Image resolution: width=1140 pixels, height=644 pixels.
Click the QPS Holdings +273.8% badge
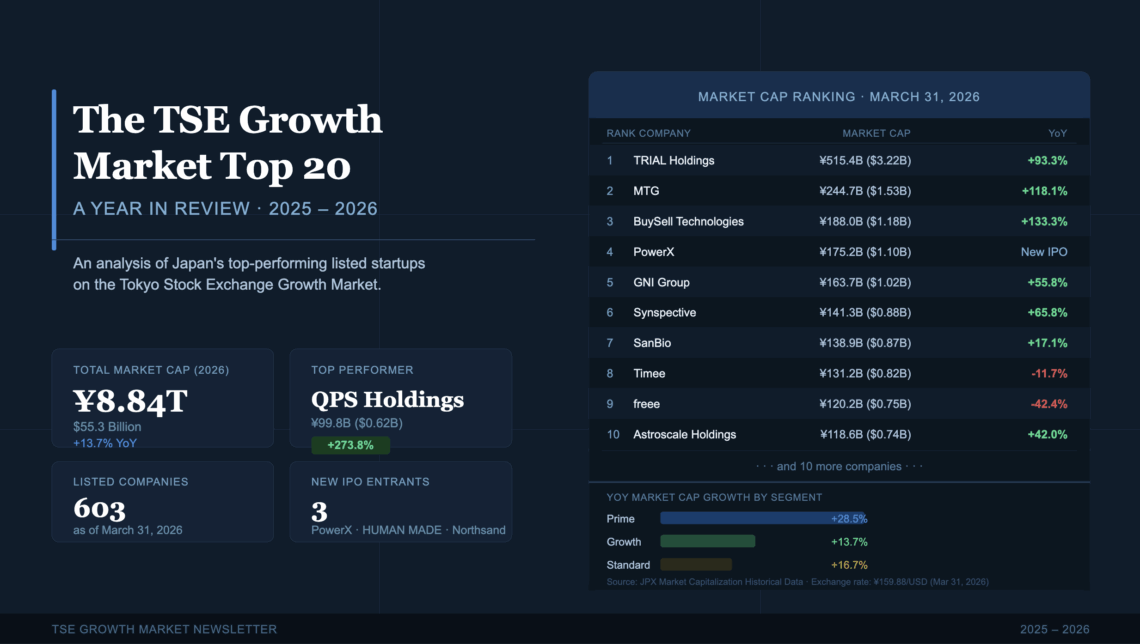(x=350, y=445)
